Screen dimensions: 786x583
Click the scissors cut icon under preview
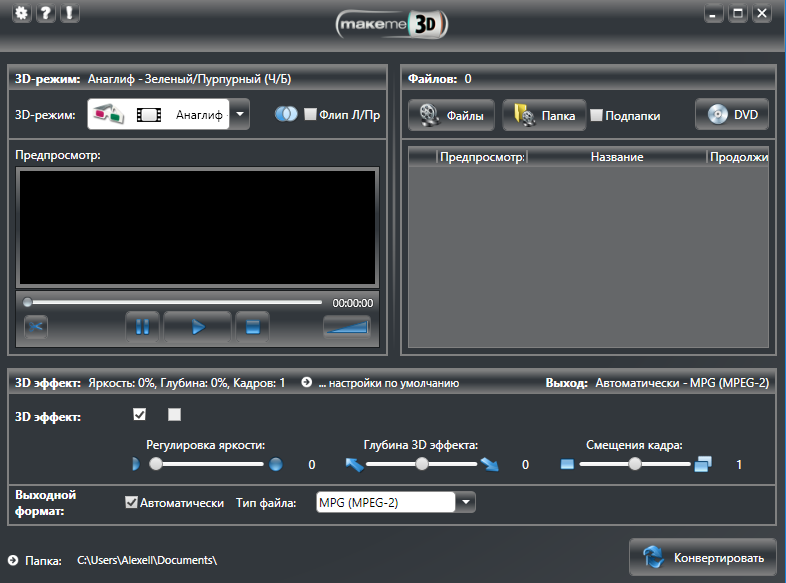pyautogui.click(x=36, y=326)
